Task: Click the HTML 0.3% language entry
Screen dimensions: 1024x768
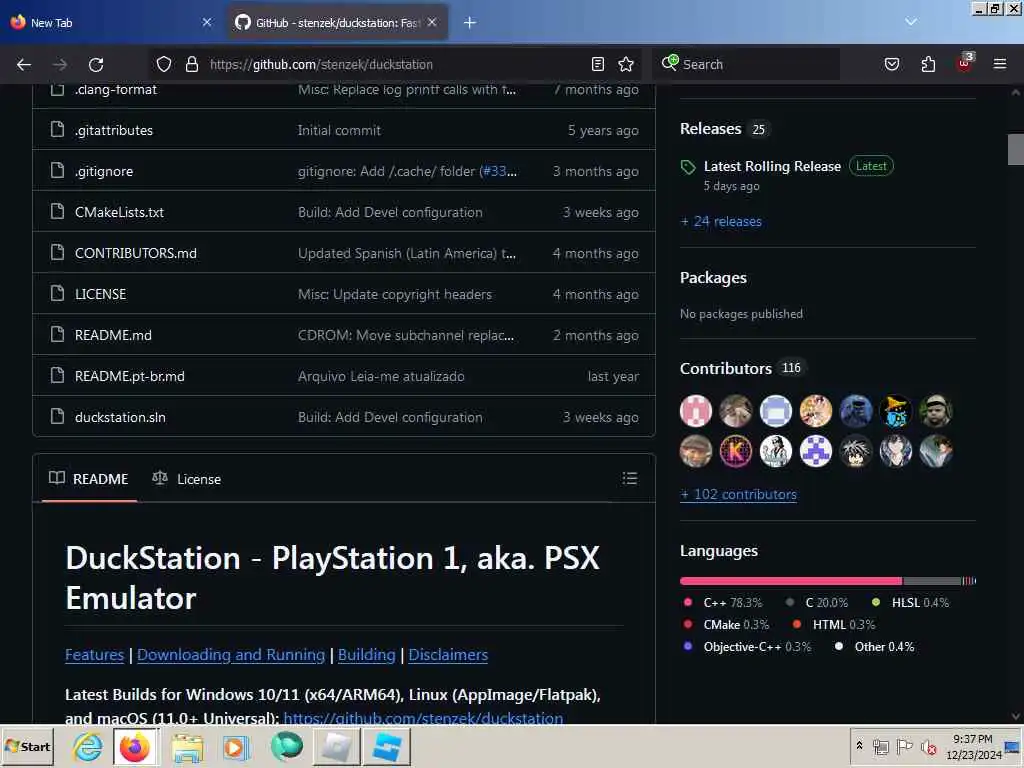Action: (833, 624)
